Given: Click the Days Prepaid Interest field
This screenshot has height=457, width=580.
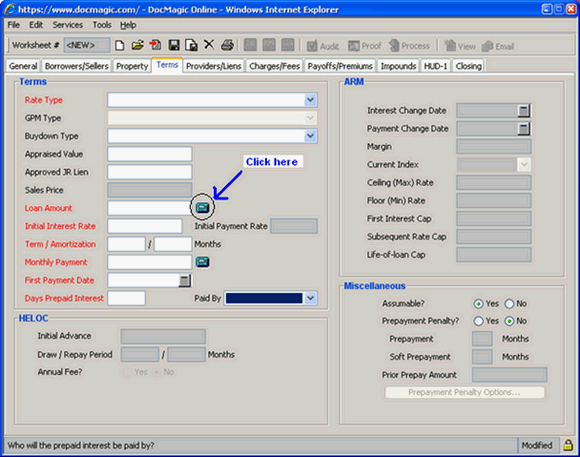Looking at the screenshot, I should point(127,298).
